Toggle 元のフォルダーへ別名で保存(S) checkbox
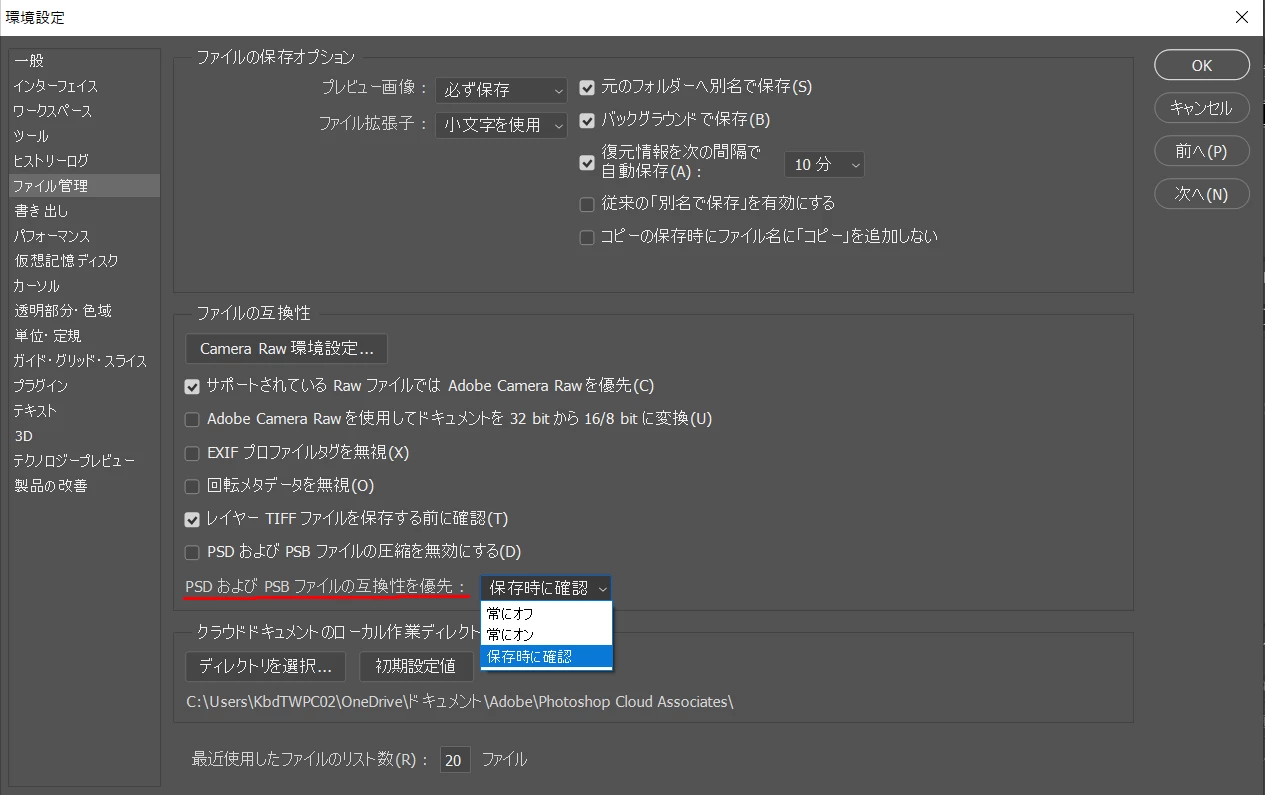Viewport: 1265px width, 795px height. click(587, 87)
